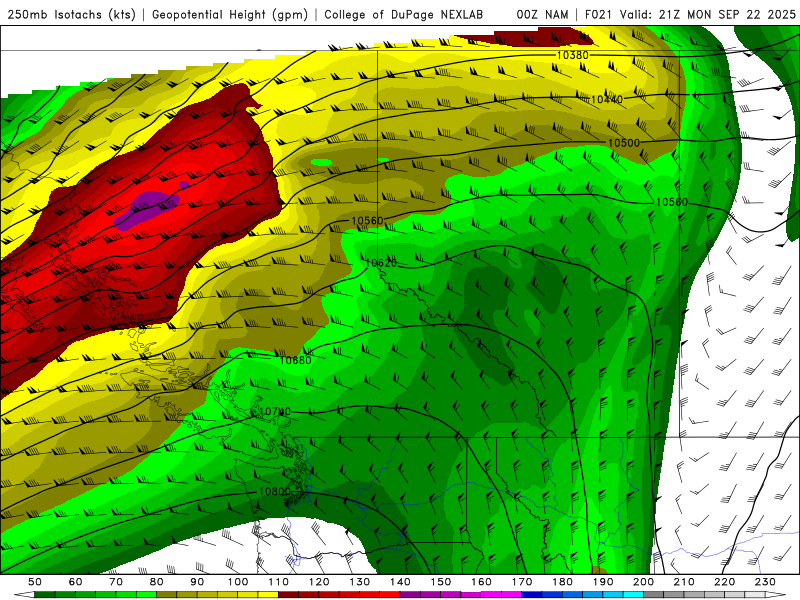The image size is (800, 600).
Task: Click the 50 knot legend value
Action: tap(35, 582)
